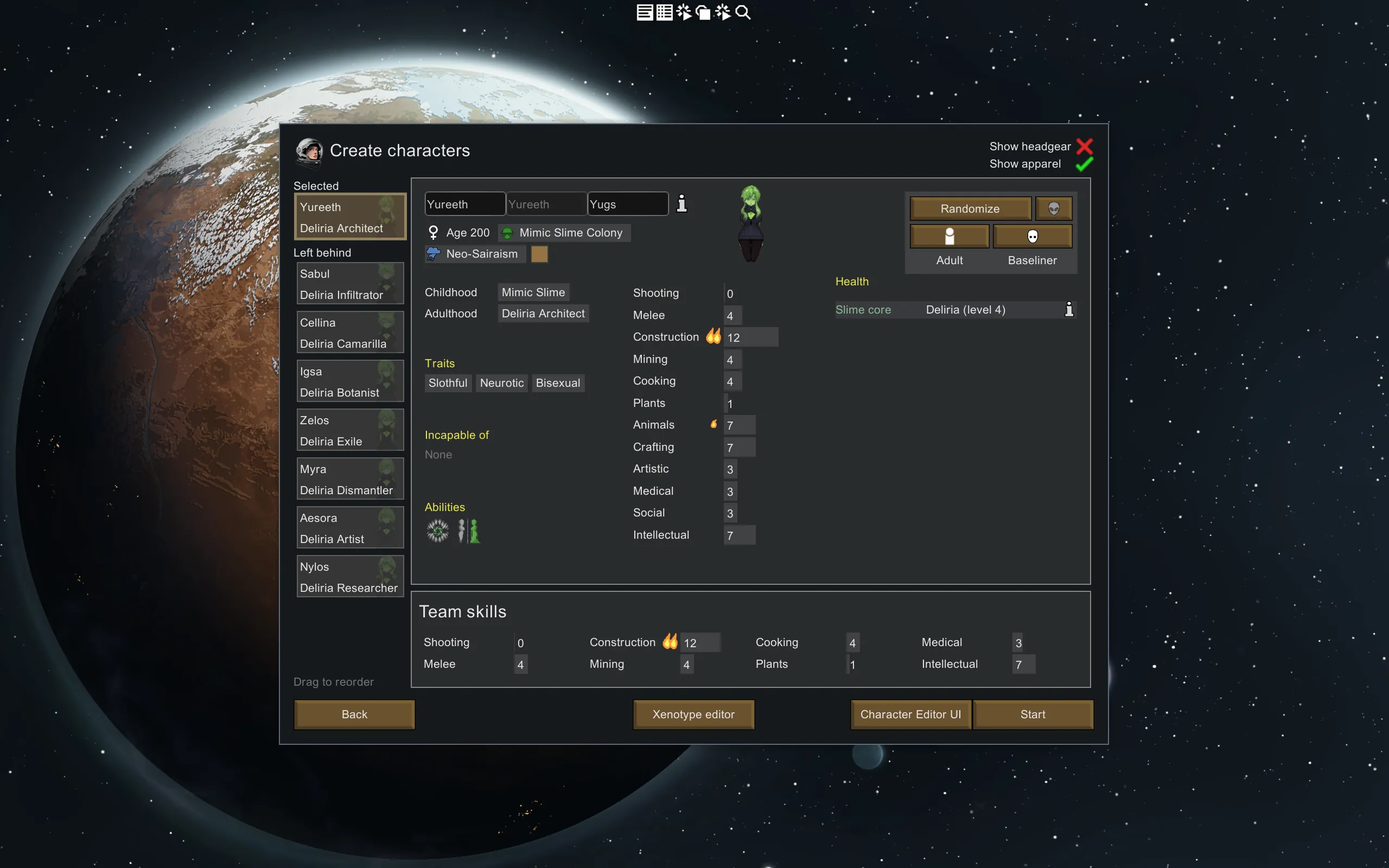1389x868 pixels.
Task: Click the Mimic Slime Colony faction icon
Action: [x=507, y=233]
